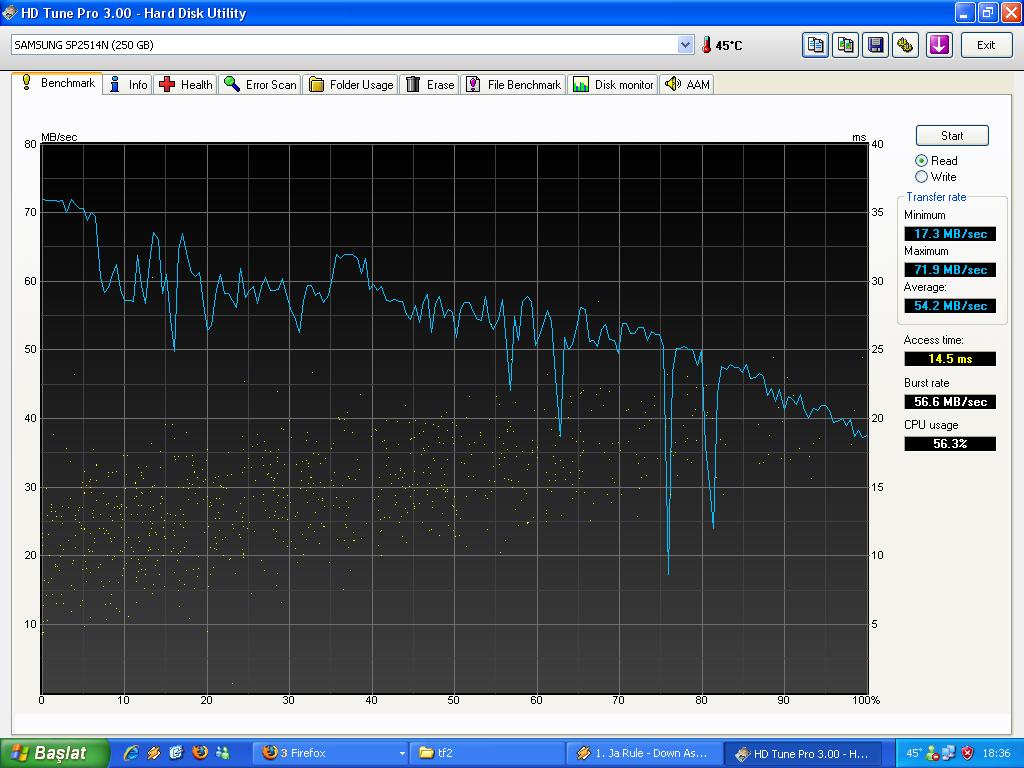Viewport: 1024px width, 768px height.
Task: Open the Folder Usage tab
Action: 351,85
